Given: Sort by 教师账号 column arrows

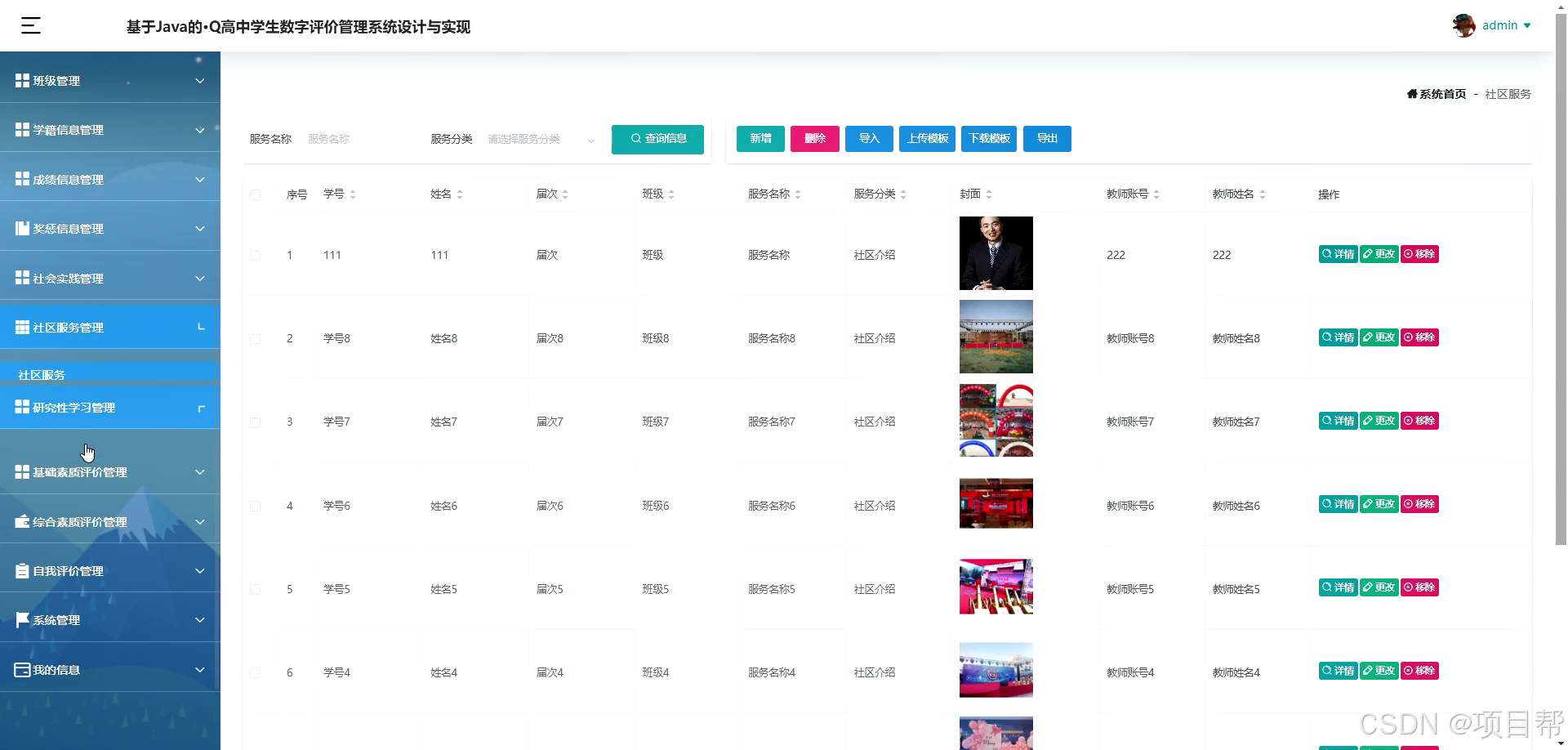Looking at the screenshot, I should 1156,194.
